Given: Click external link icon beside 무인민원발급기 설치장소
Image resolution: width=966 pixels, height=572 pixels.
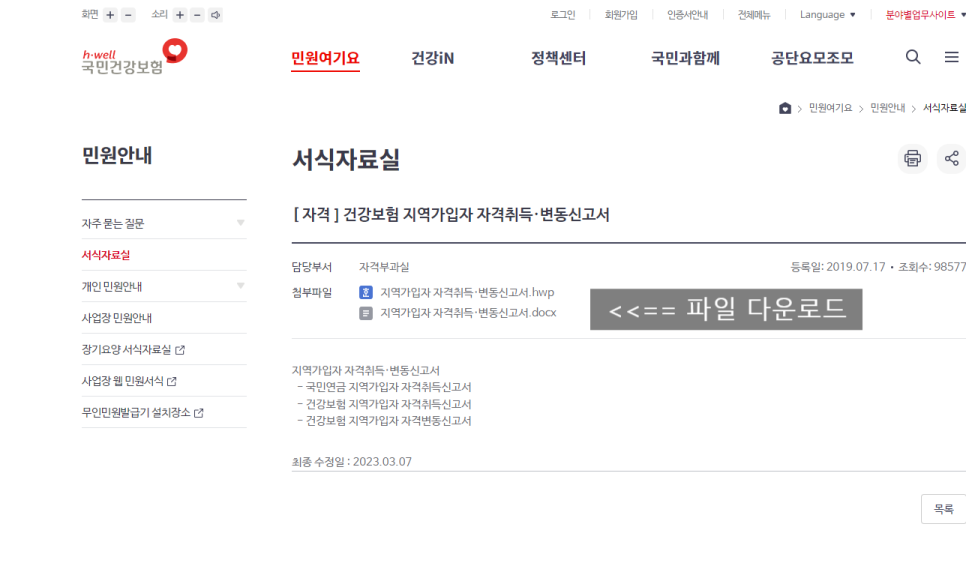Looking at the screenshot, I should pyautogui.click(x=198, y=413).
